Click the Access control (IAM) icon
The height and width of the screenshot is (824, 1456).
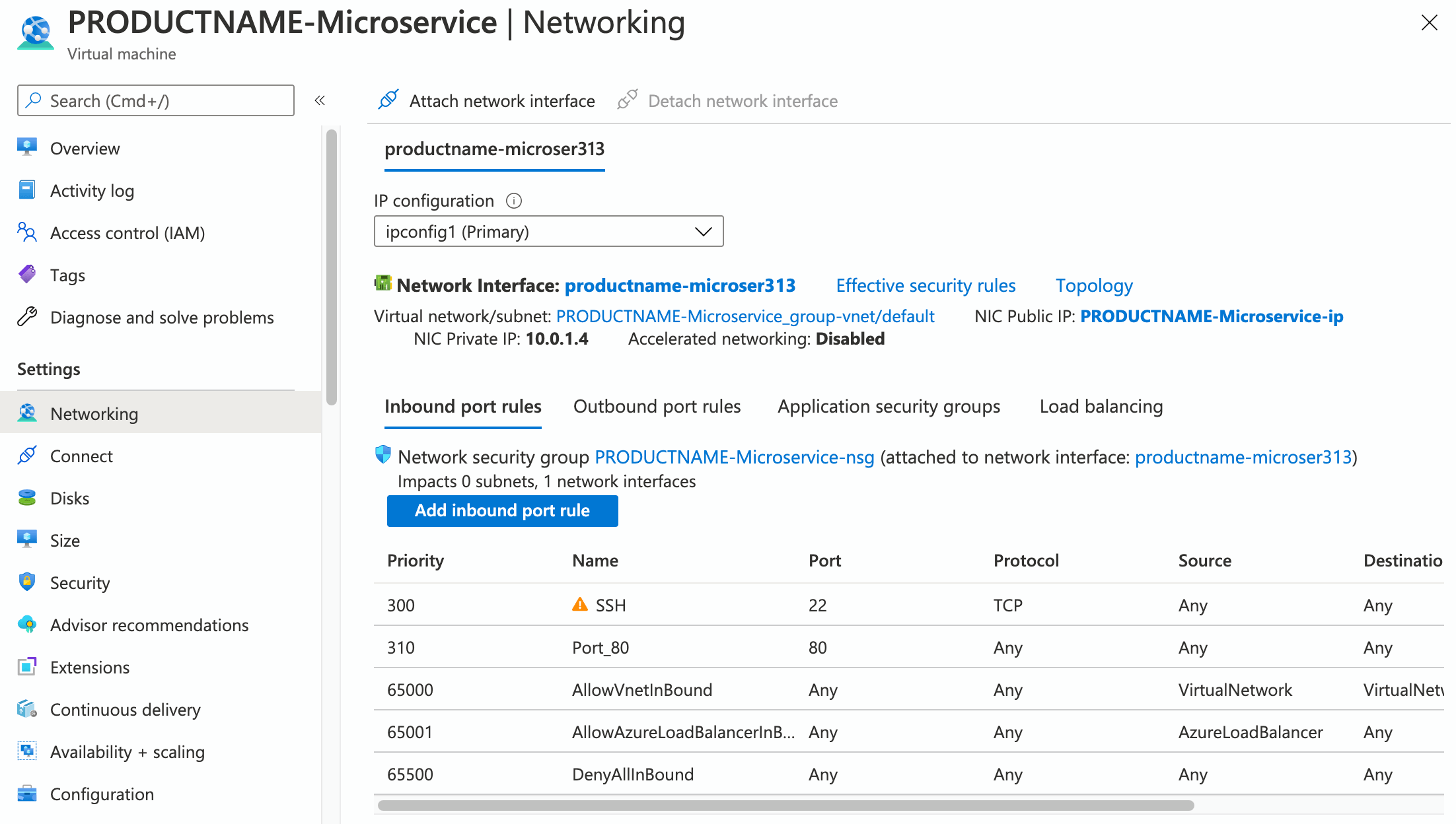pyautogui.click(x=27, y=232)
